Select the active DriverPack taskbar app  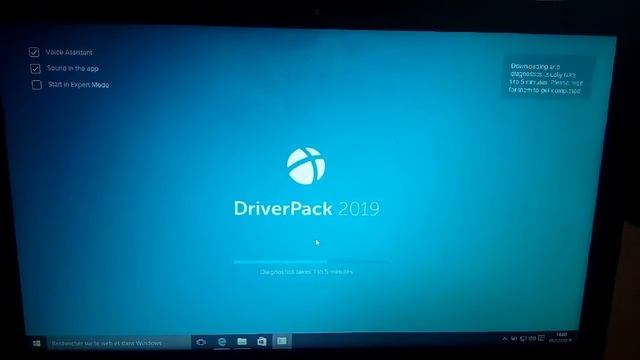pos(282,340)
